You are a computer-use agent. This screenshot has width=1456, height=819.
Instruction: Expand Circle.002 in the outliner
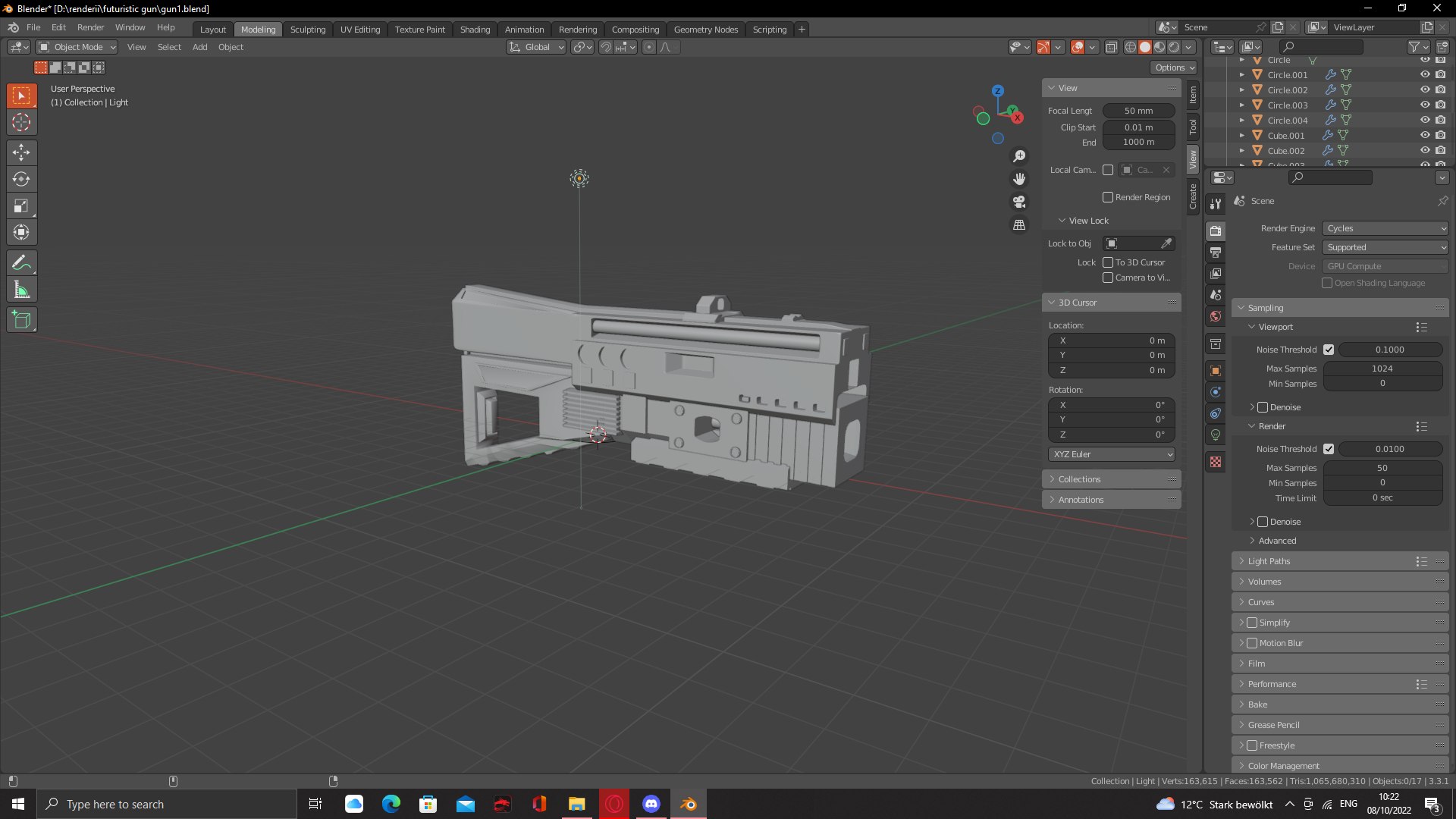pyautogui.click(x=1241, y=89)
